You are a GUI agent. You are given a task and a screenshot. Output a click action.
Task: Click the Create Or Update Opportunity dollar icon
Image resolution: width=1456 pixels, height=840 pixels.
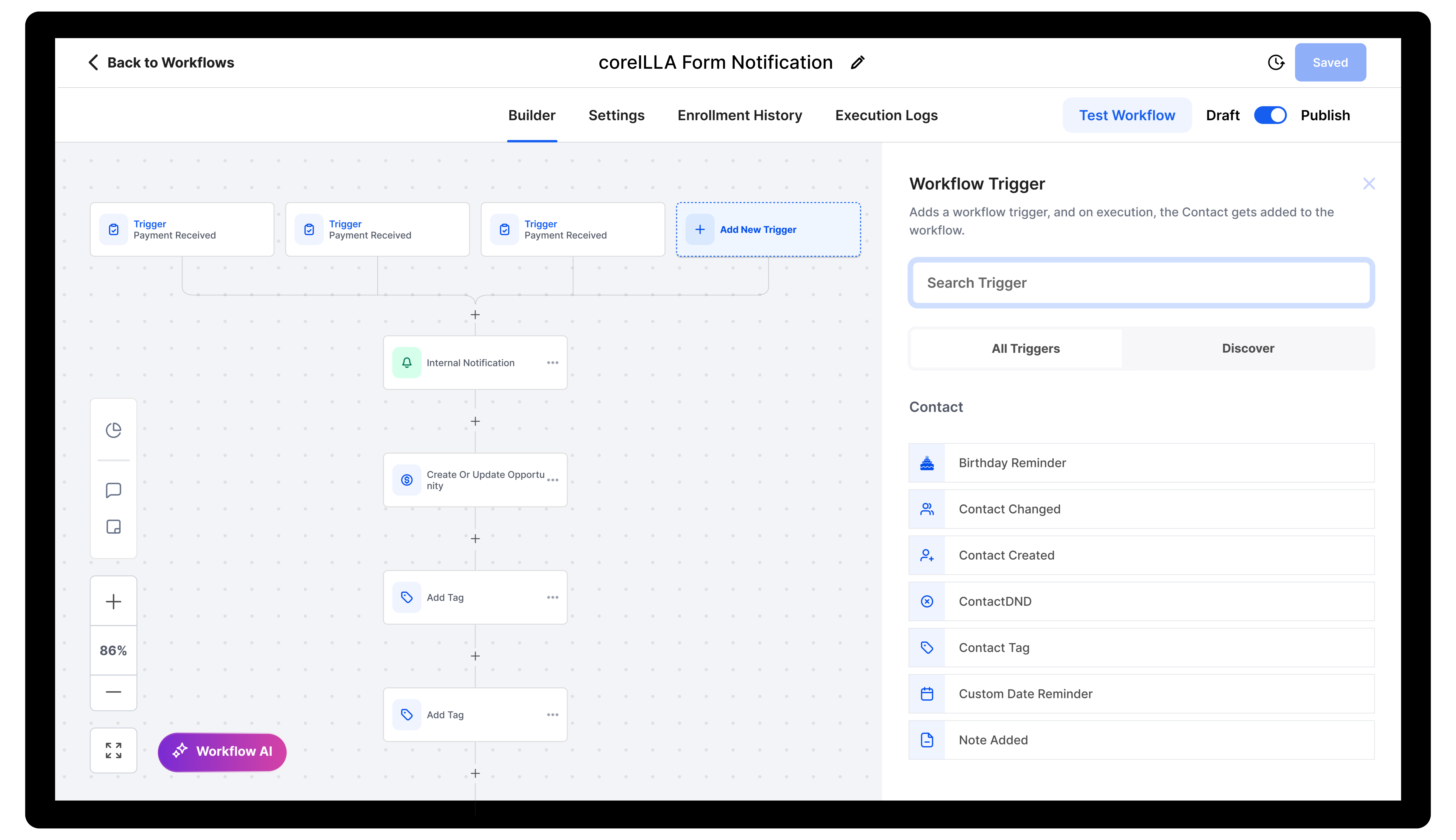407,480
